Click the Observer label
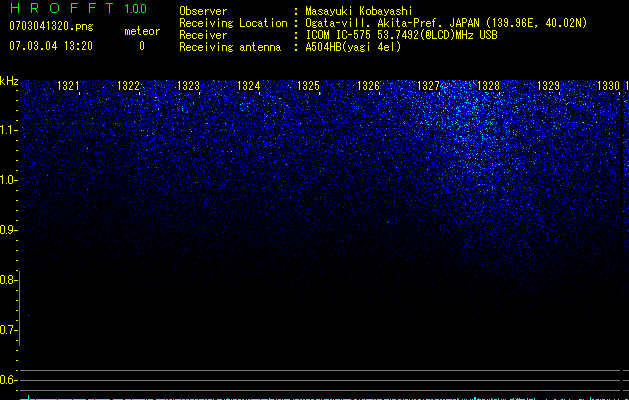Screen dimensions: 629x400 click(203, 11)
